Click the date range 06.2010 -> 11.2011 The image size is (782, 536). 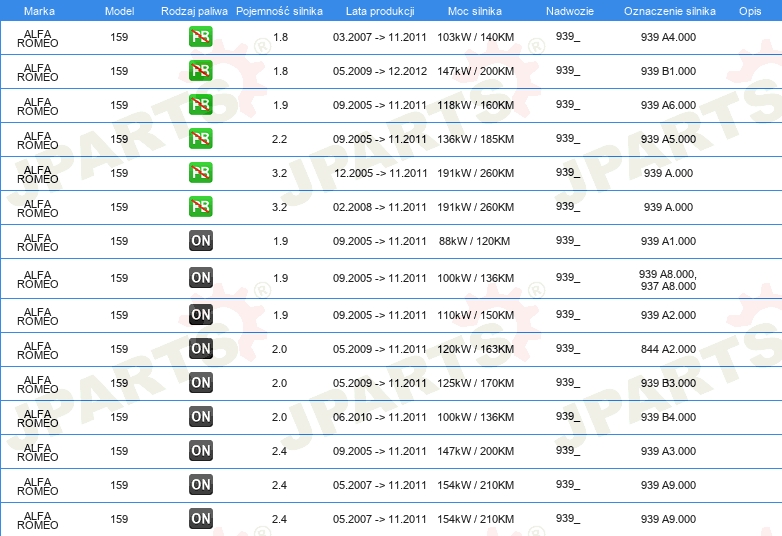tap(380, 416)
